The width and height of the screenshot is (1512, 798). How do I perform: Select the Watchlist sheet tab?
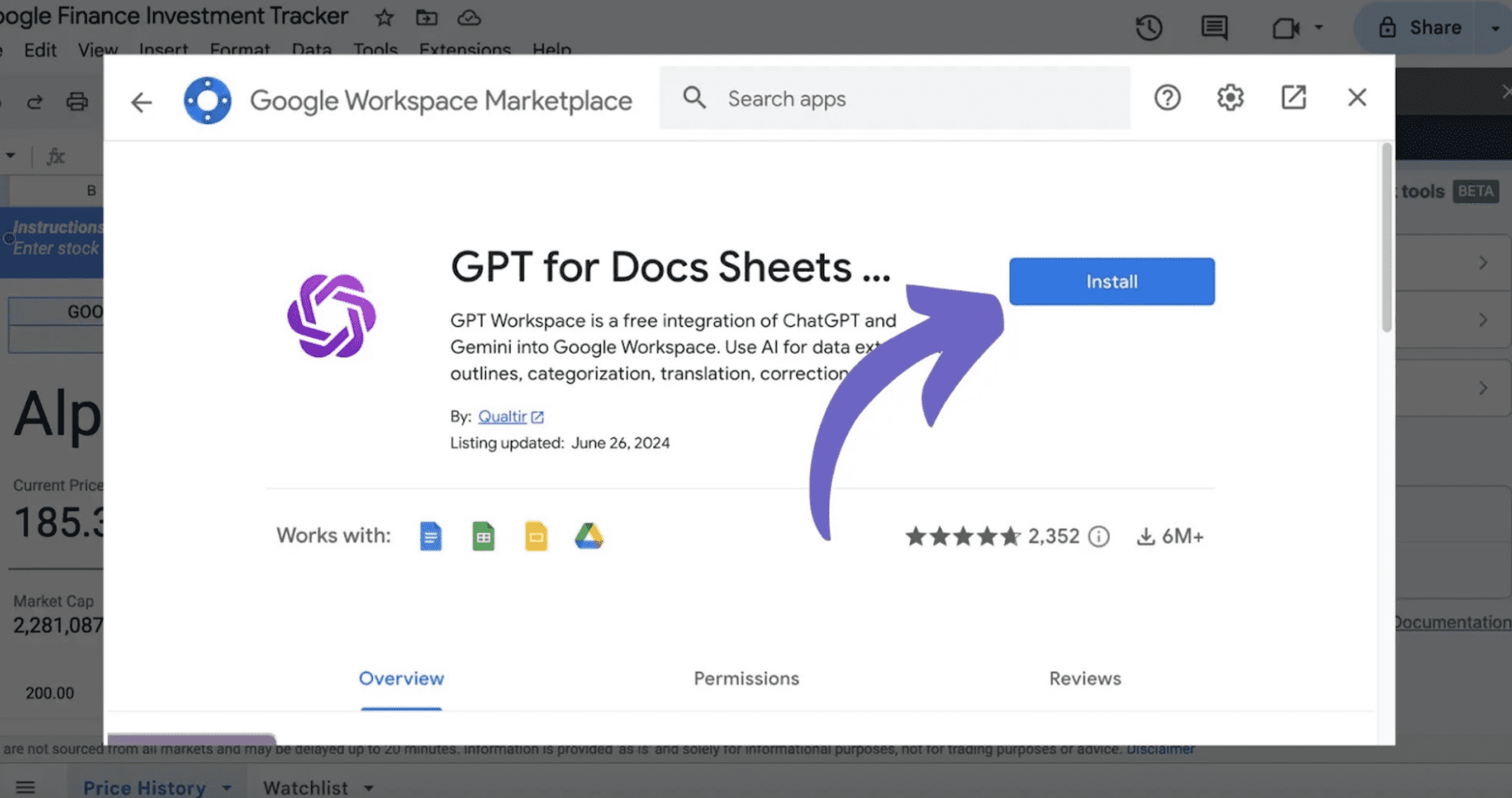[305, 788]
